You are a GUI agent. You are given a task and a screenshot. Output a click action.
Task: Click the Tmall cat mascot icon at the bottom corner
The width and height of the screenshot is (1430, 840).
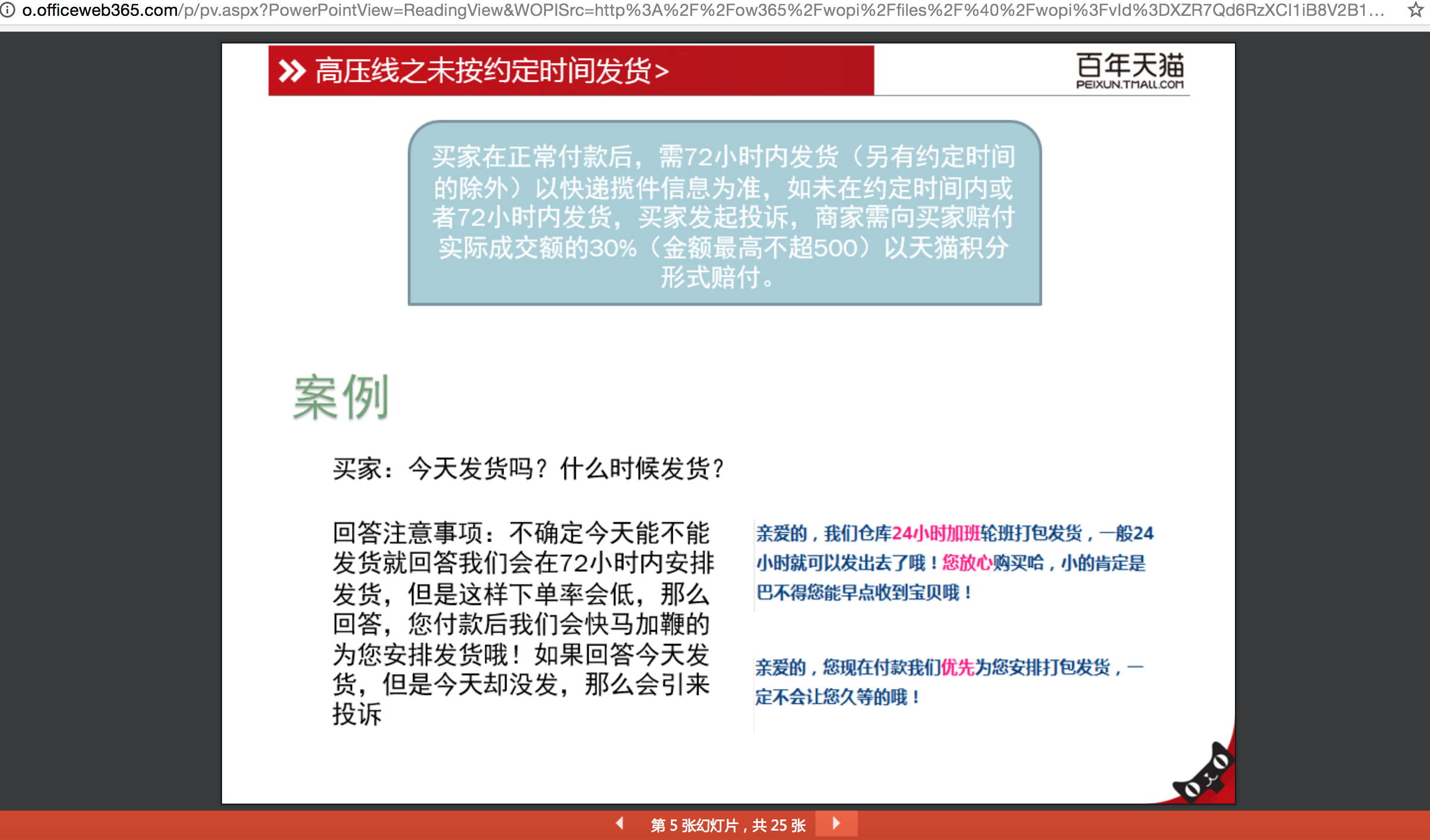(x=1204, y=775)
